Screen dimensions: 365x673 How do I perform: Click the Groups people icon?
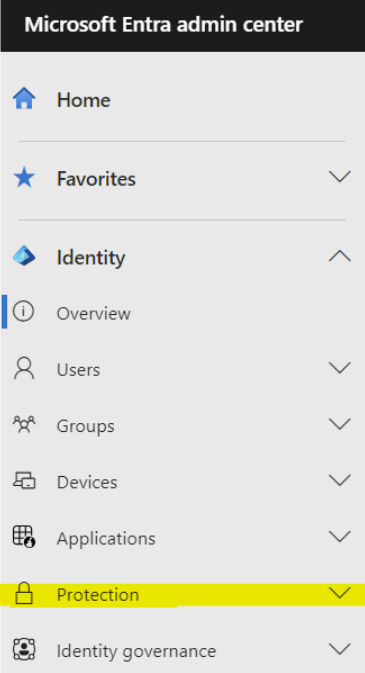click(x=24, y=425)
